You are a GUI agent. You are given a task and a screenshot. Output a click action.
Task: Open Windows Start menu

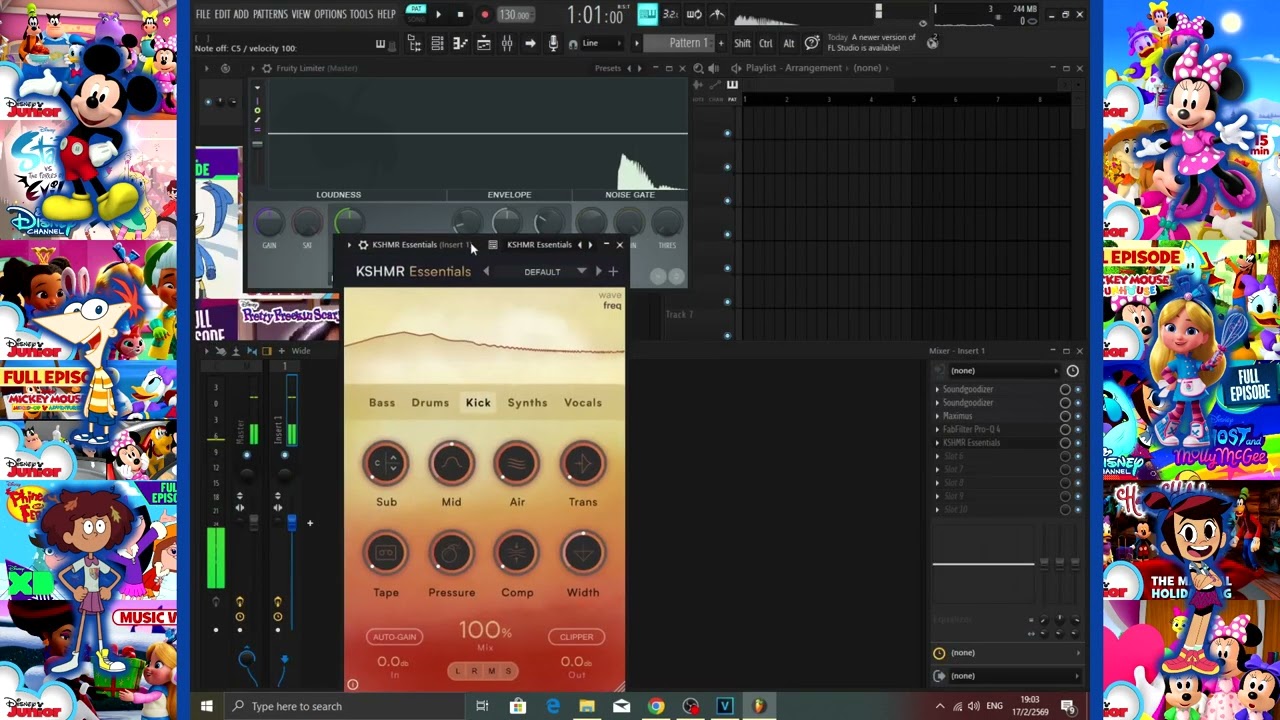[x=206, y=706]
